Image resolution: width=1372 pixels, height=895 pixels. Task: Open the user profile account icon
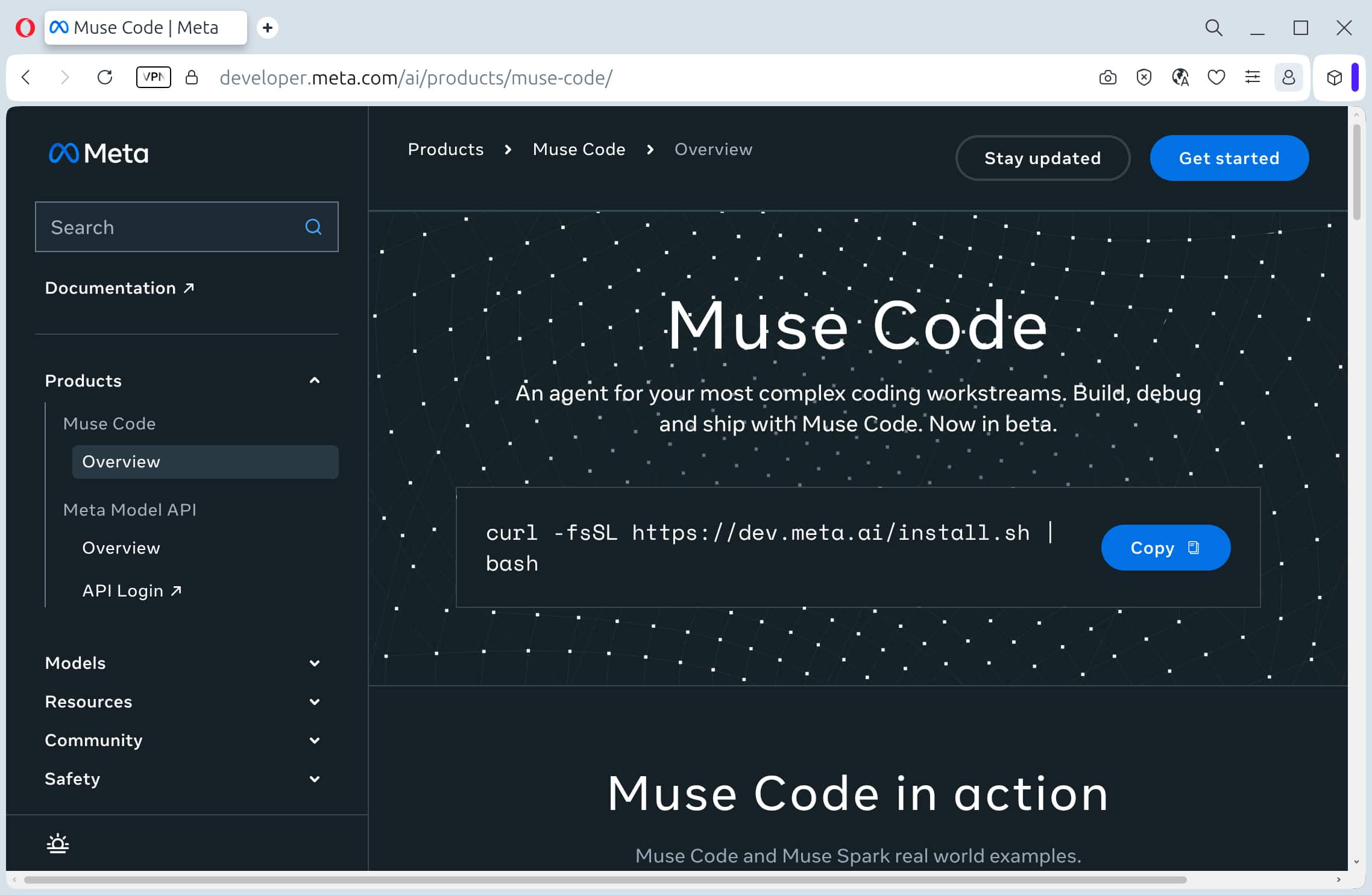click(x=1289, y=77)
